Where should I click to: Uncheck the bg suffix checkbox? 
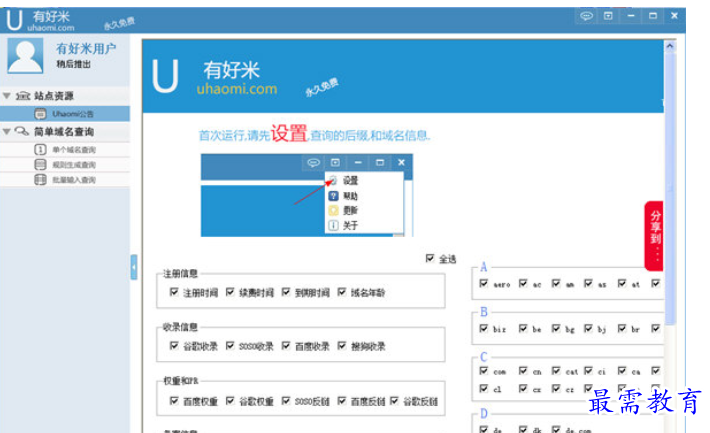pyautogui.click(x=556, y=328)
